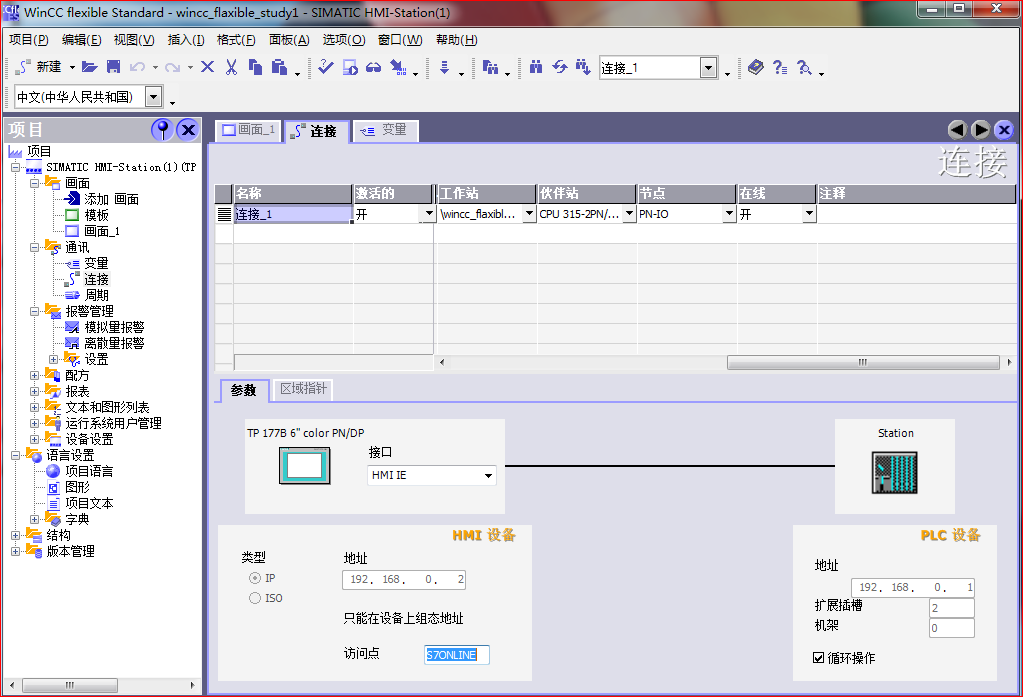Image resolution: width=1023 pixels, height=697 pixels.
Task: Select 周期 in the project tree
Action: click(x=97, y=295)
